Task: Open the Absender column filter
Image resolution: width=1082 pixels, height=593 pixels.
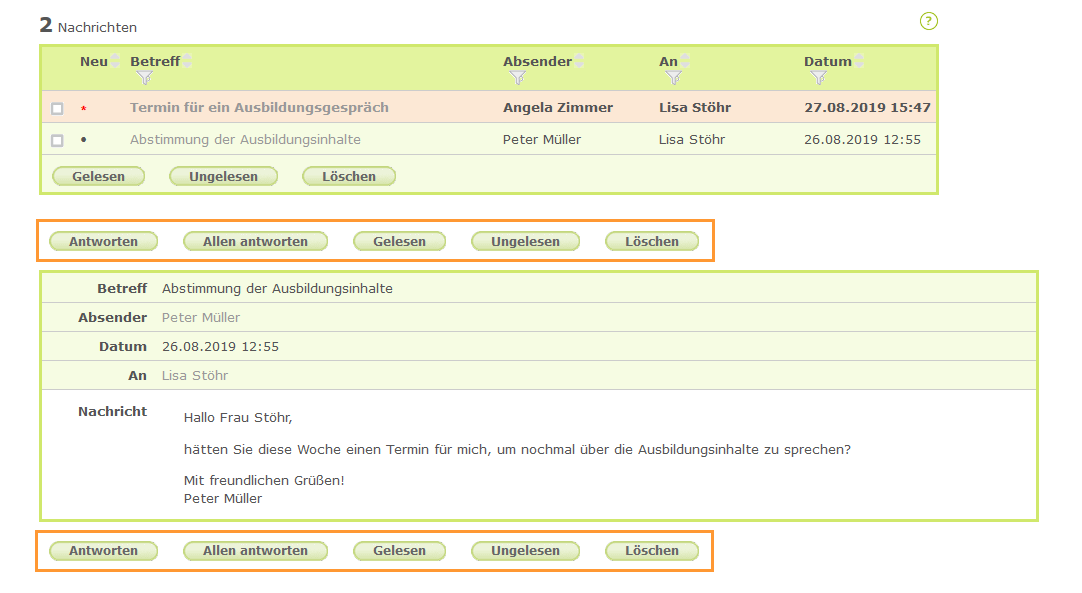Action: pos(517,77)
